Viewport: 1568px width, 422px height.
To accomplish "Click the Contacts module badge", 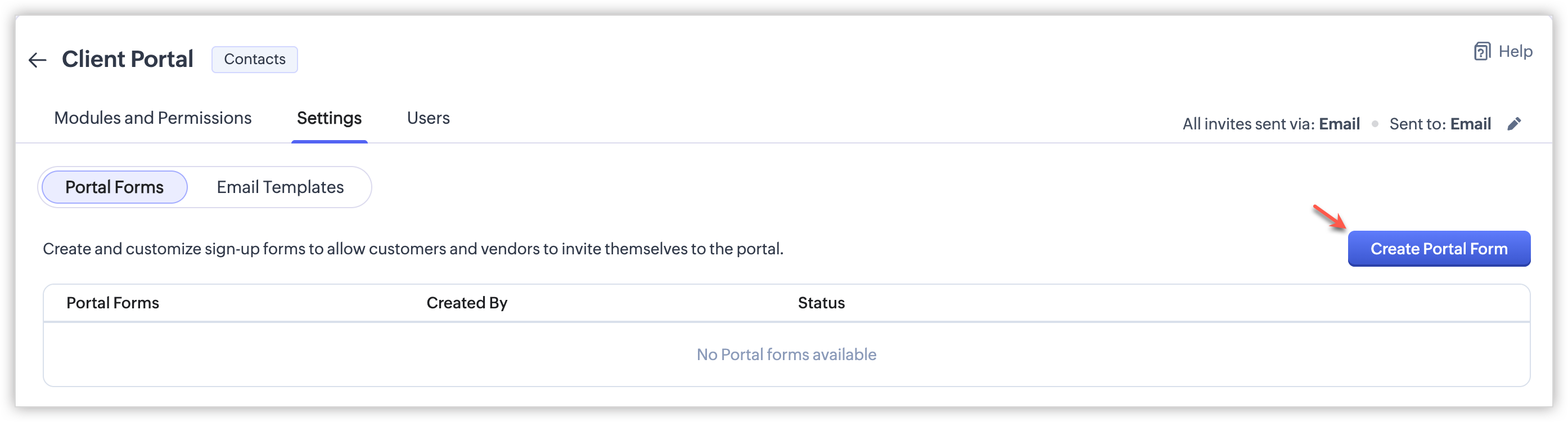I will click(254, 60).
